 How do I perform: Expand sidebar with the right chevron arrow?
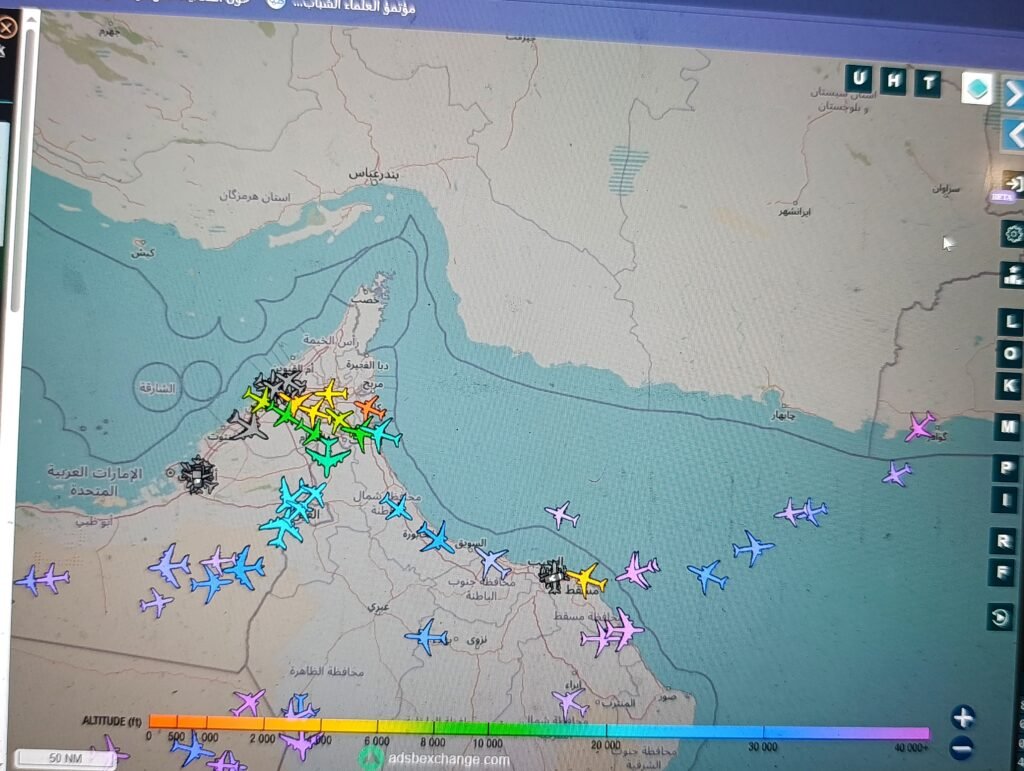[x=1013, y=94]
